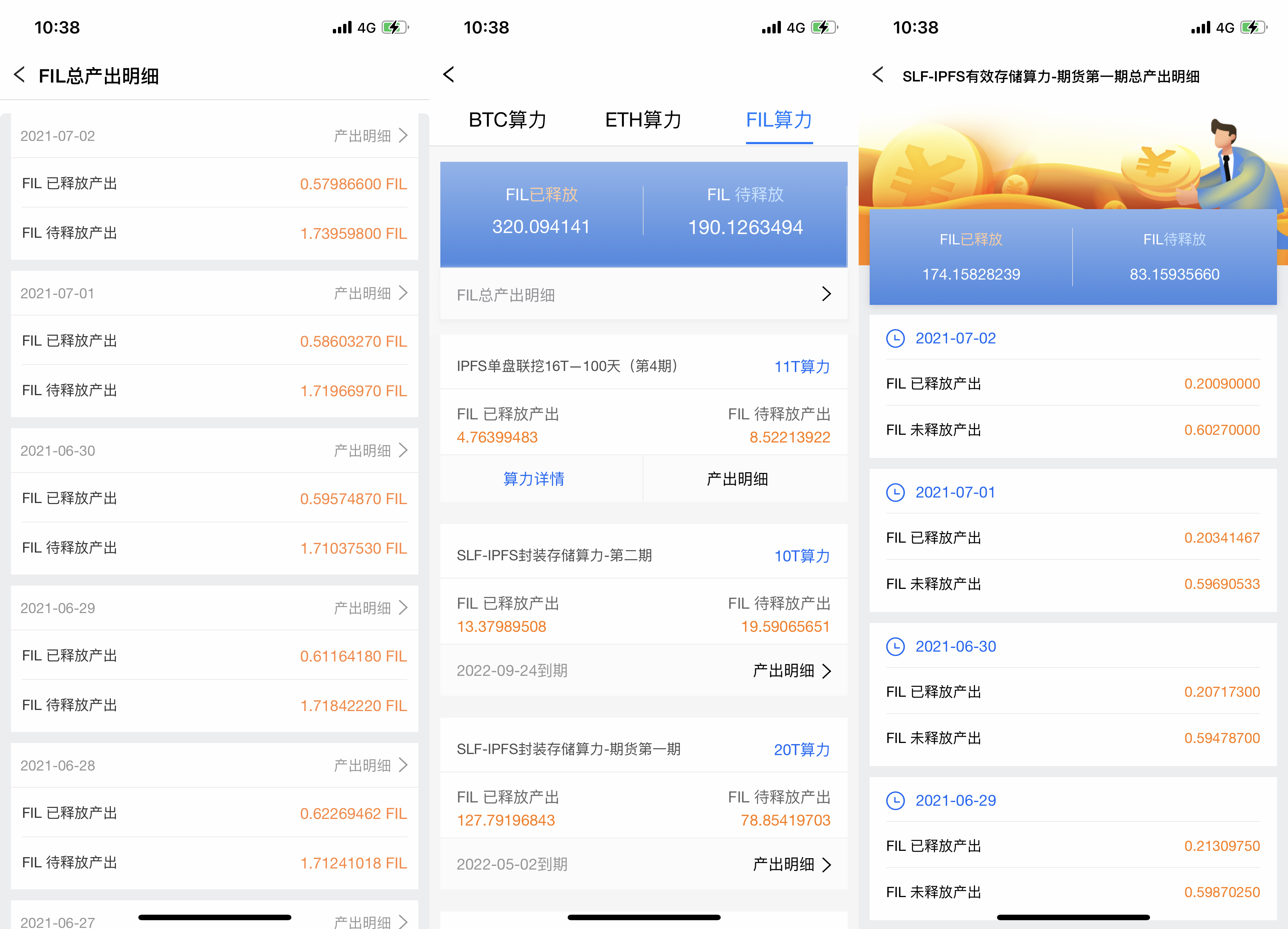Click value 0.59574870 FIL
The width and height of the screenshot is (1288, 929).
353,499
